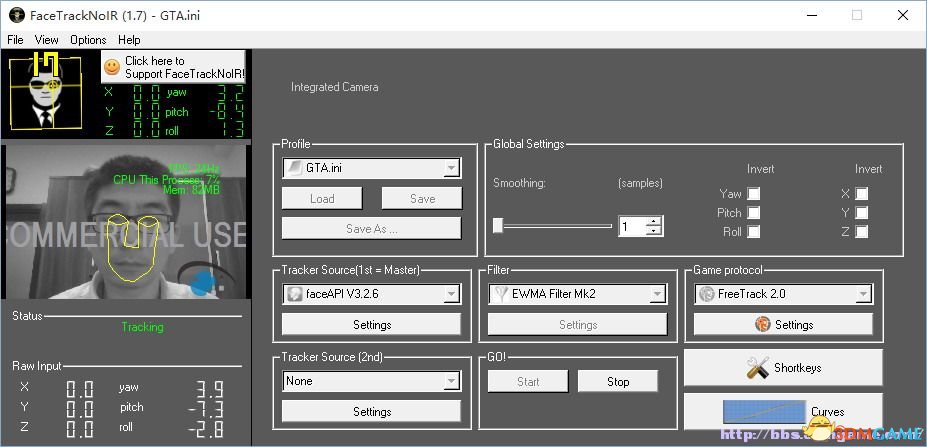This screenshot has height=447, width=927.
Task: Click the Raw Input section heading
Action: click(x=37, y=366)
